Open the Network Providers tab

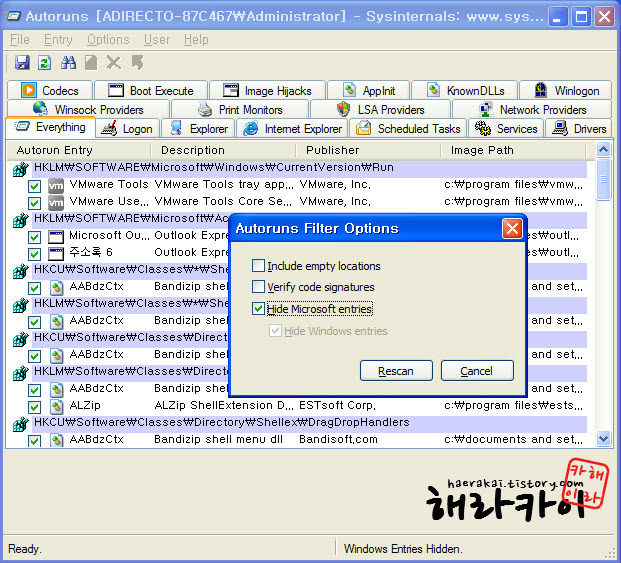pyautogui.click(x=532, y=109)
